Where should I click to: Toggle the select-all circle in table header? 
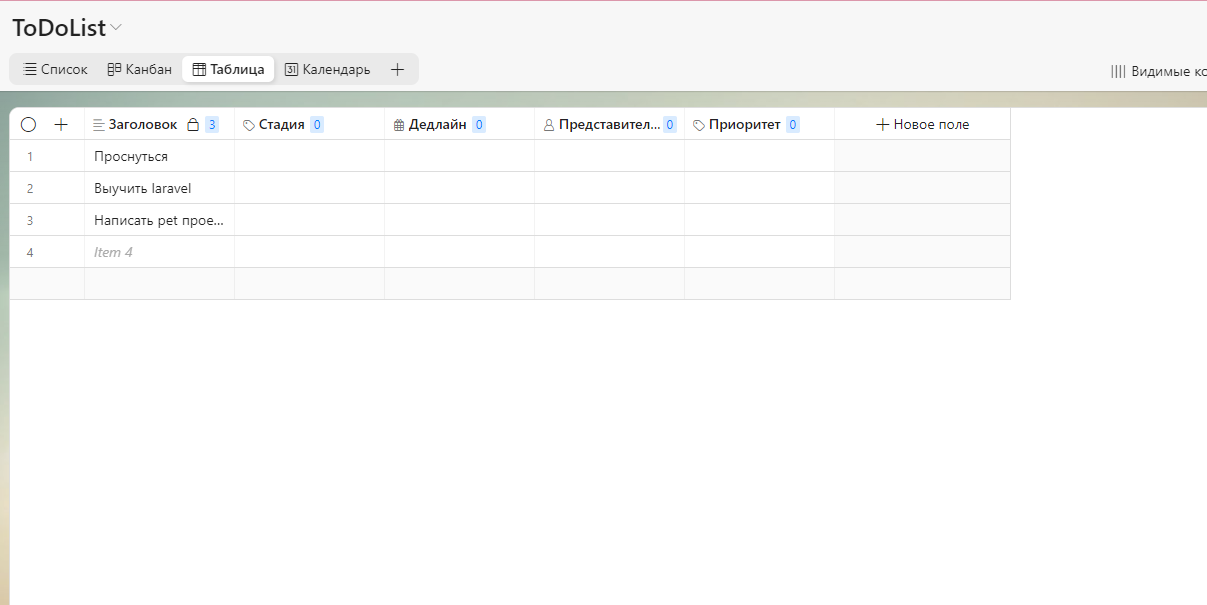coord(28,125)
